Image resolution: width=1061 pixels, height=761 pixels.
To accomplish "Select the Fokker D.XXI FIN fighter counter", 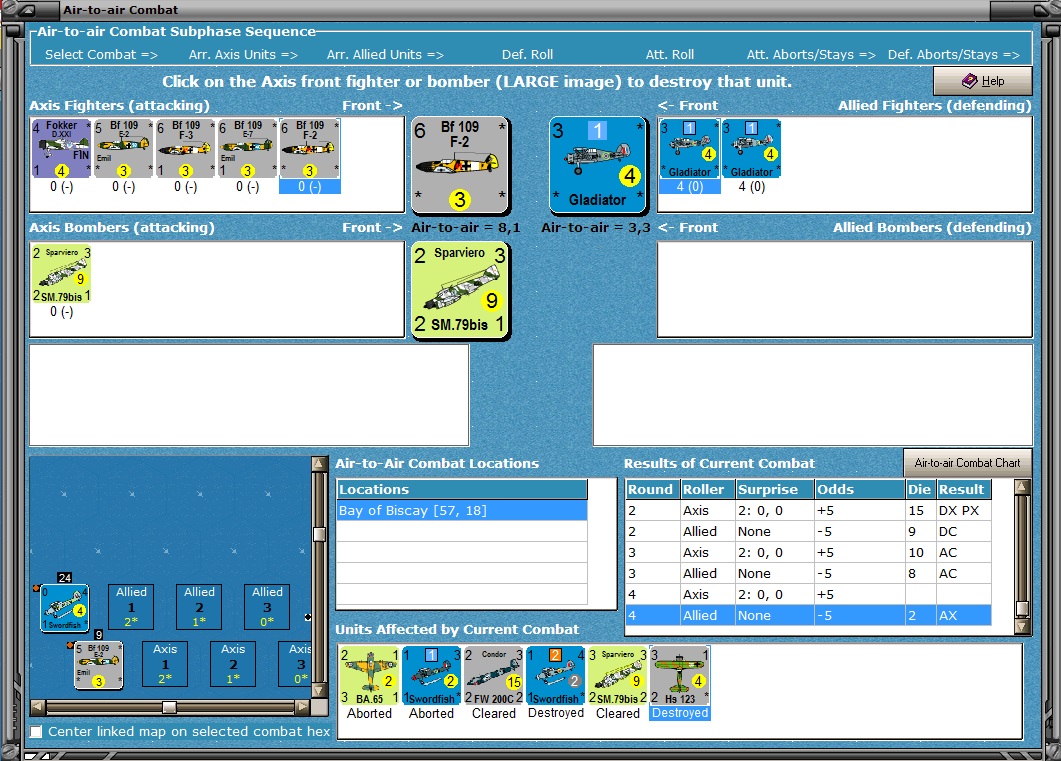I will tap(61, 149).
